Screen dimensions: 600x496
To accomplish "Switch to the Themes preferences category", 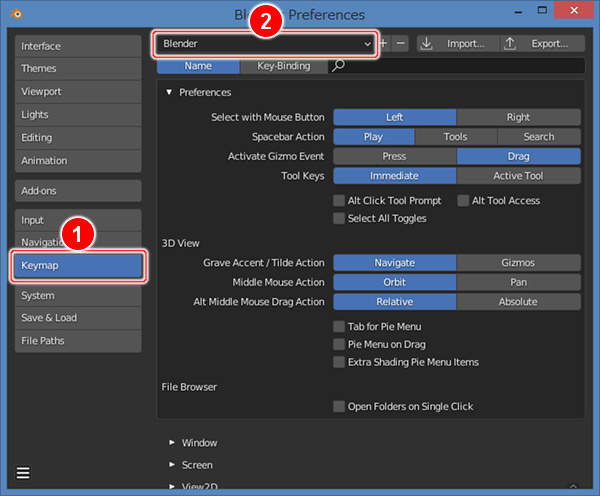I will pyautogui.click(x=78, y=69).
